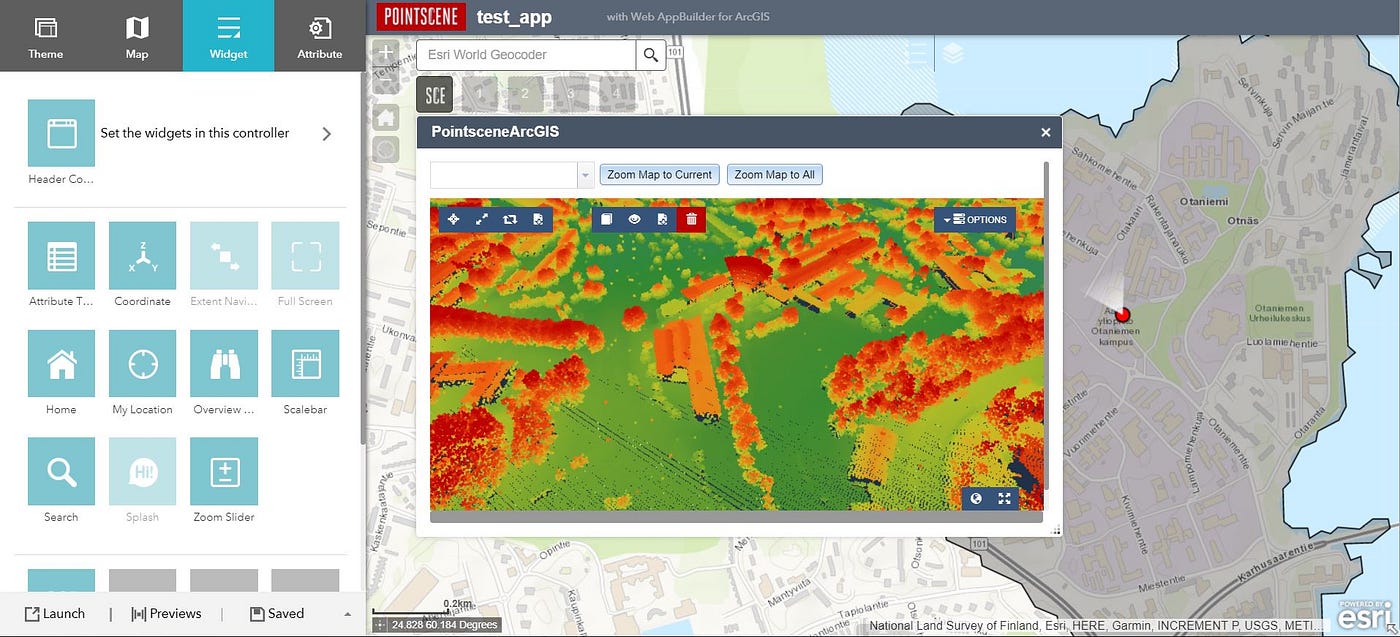Click Zoom Map to All button
The height and width of the screenshot is (637, 1400).
[x=775, y=175]
